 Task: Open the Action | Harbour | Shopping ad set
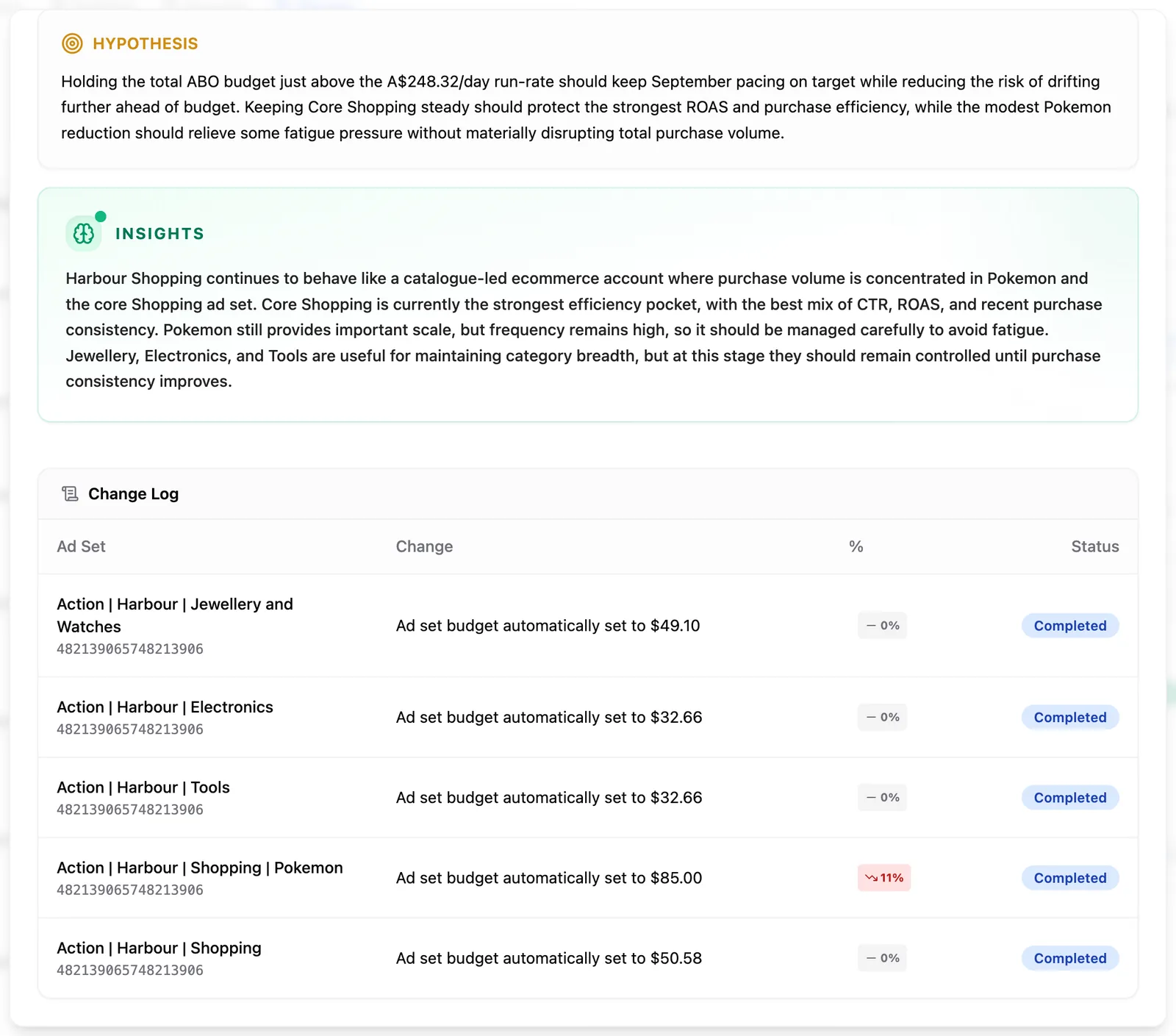click(159, 948)
